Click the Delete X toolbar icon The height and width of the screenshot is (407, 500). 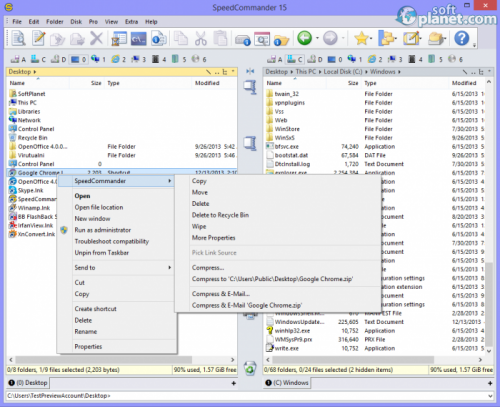coord(96,38)
